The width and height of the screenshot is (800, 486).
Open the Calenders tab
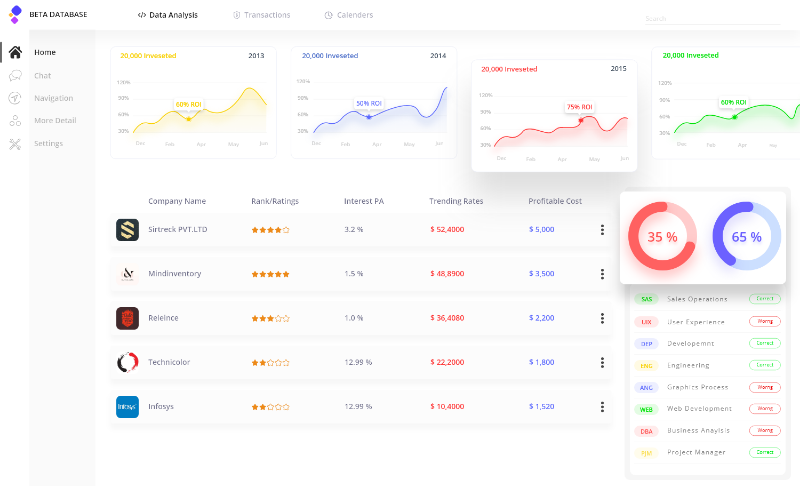[x=349, y=15]
